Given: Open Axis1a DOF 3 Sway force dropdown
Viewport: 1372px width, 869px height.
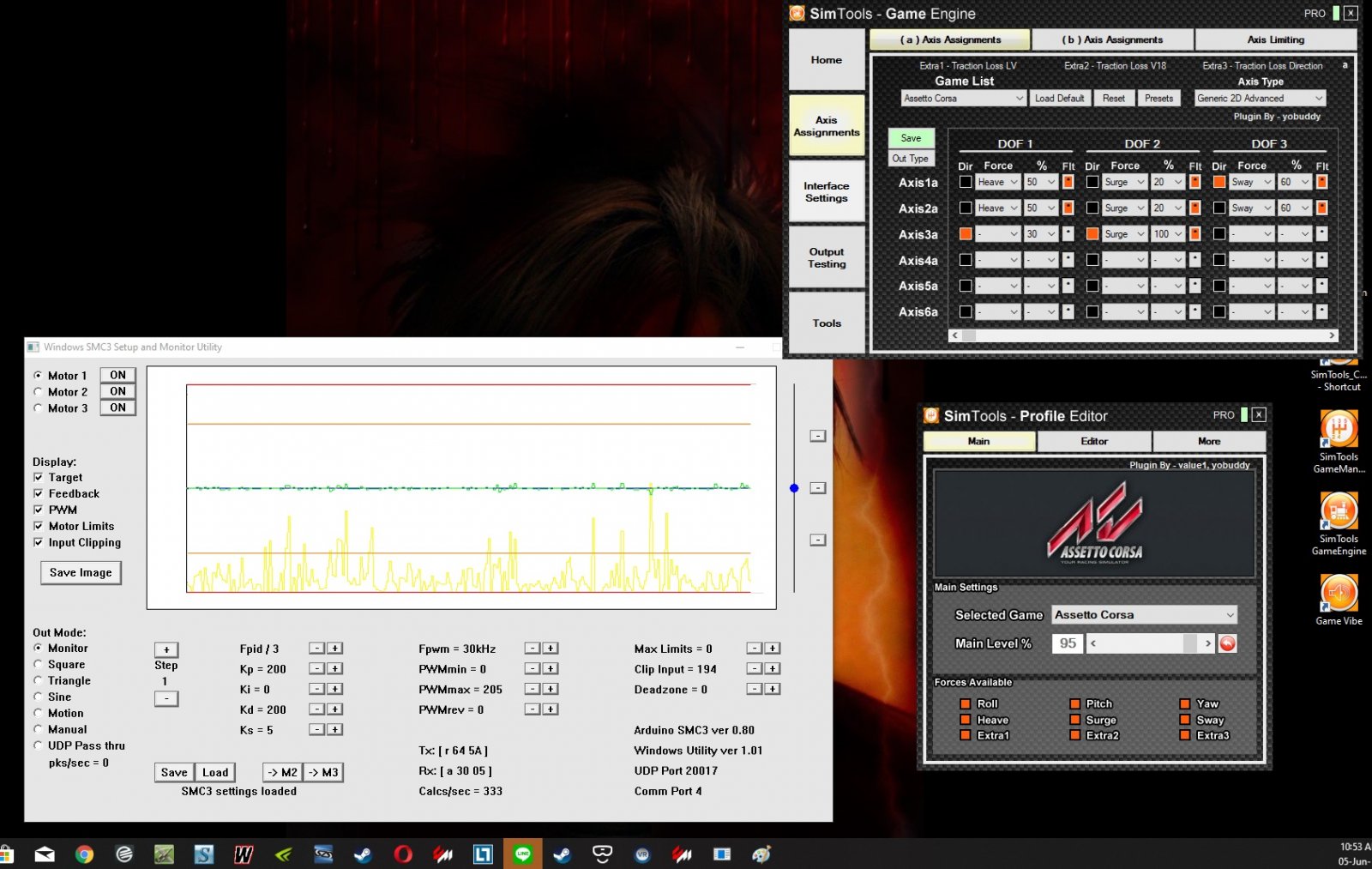Looking at the screenshot, I should click(x=1252, y=182).
